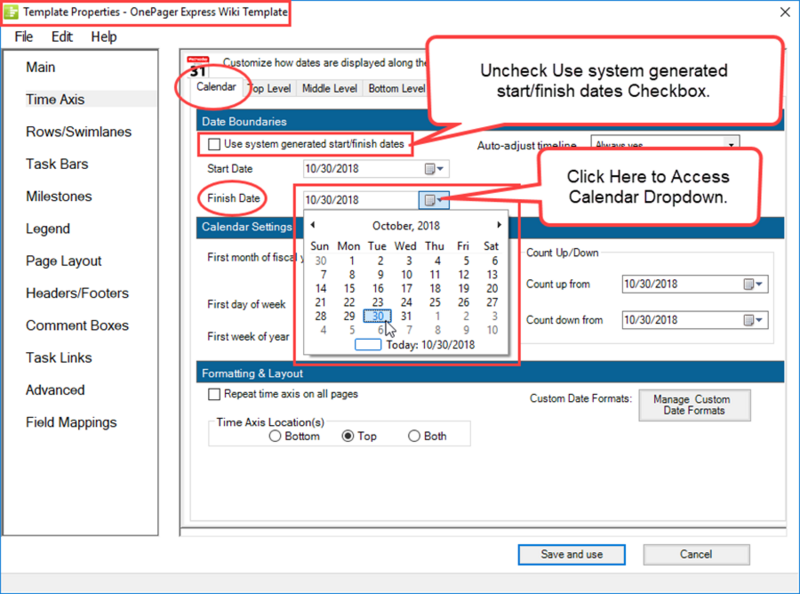Switch to the Middle Level tab
800x594 pixels.
tap(330, 88)
